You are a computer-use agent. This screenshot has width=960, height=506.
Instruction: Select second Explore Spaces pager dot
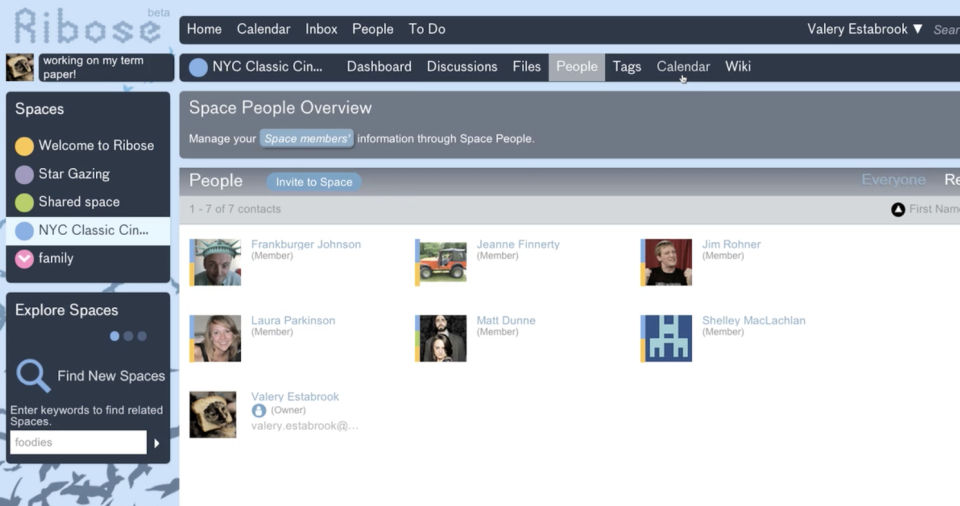point(128,336)
